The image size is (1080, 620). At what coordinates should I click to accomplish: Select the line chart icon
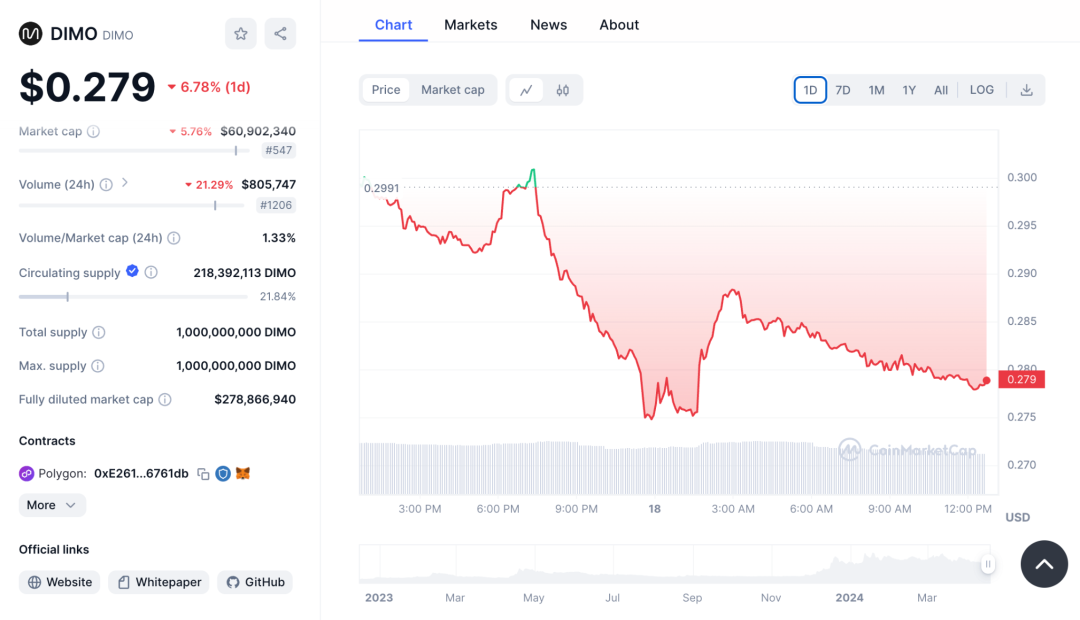click(526, 90)
